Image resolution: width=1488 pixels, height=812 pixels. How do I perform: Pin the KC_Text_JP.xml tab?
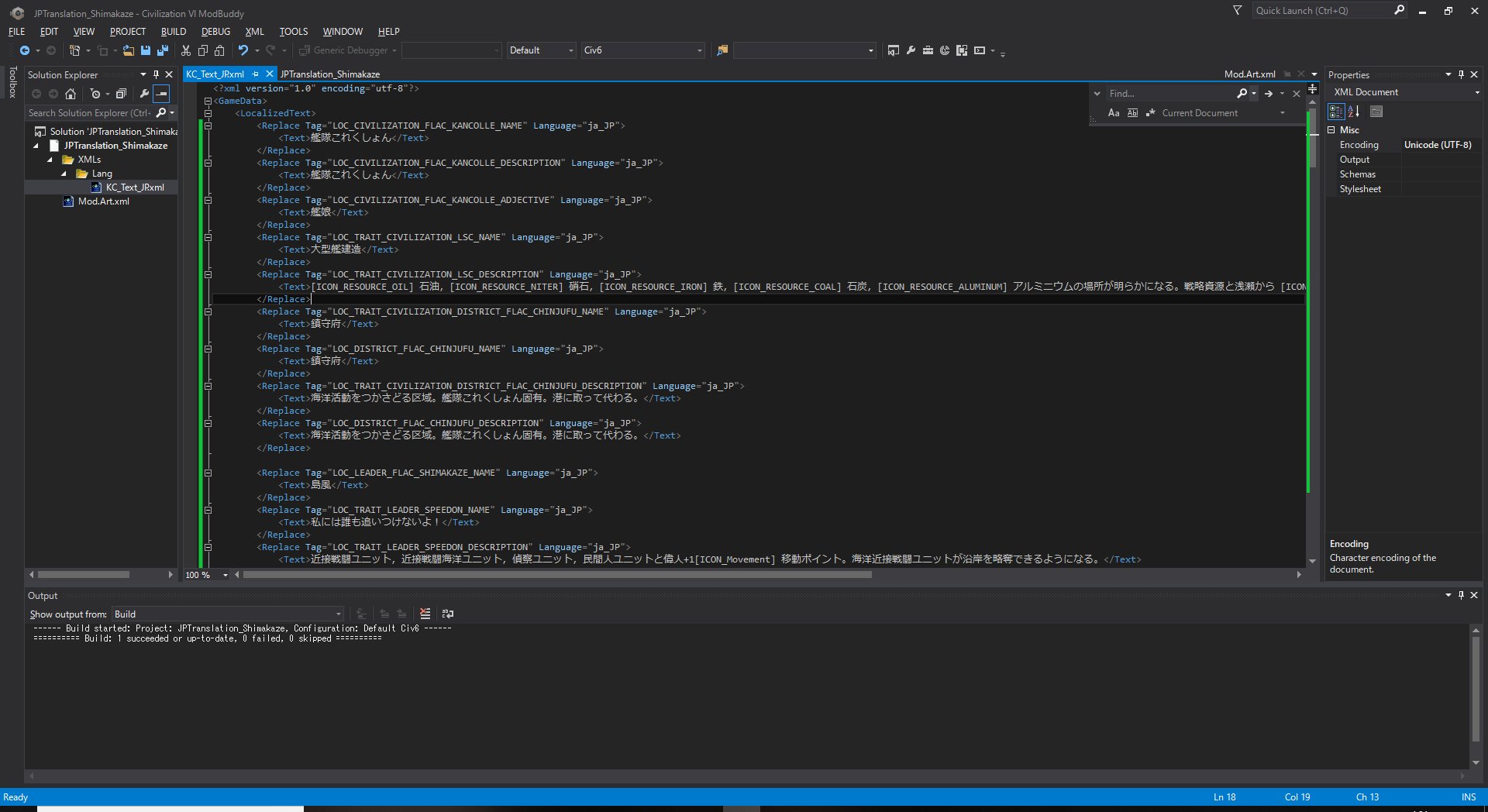[x=255, y=74]
